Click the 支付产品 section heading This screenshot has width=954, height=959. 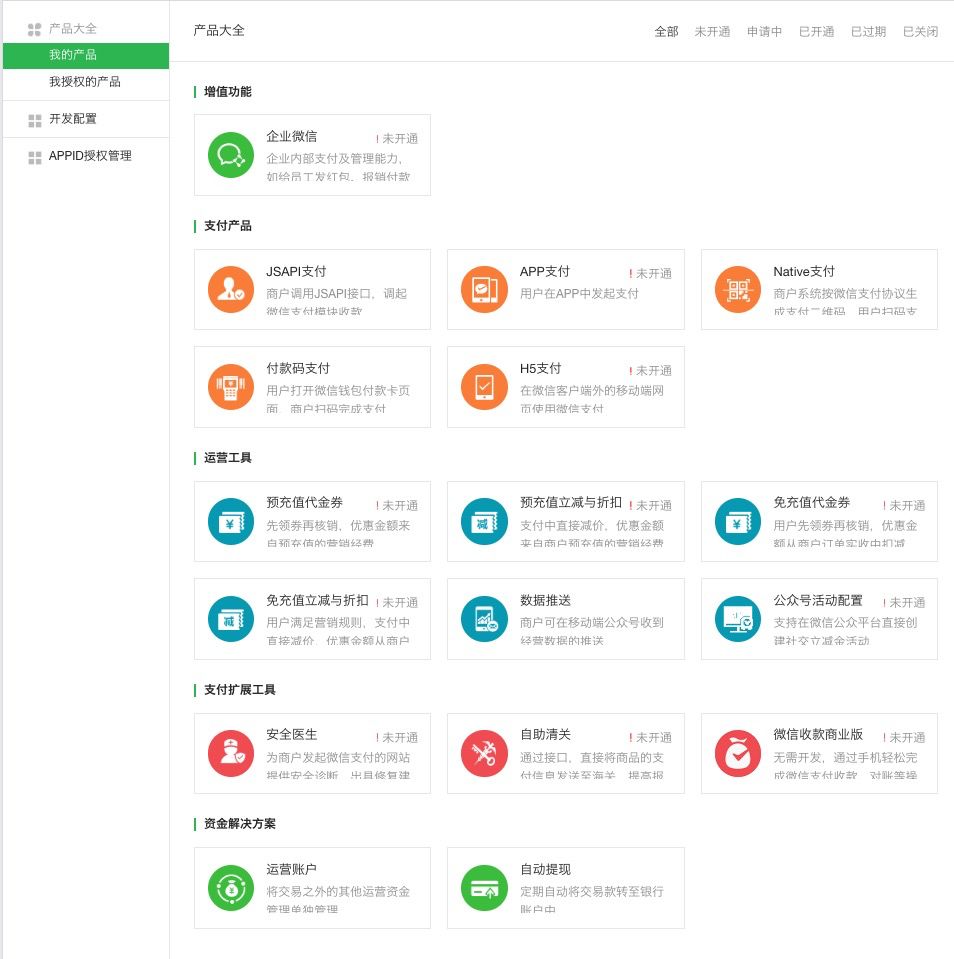[227, 226]
